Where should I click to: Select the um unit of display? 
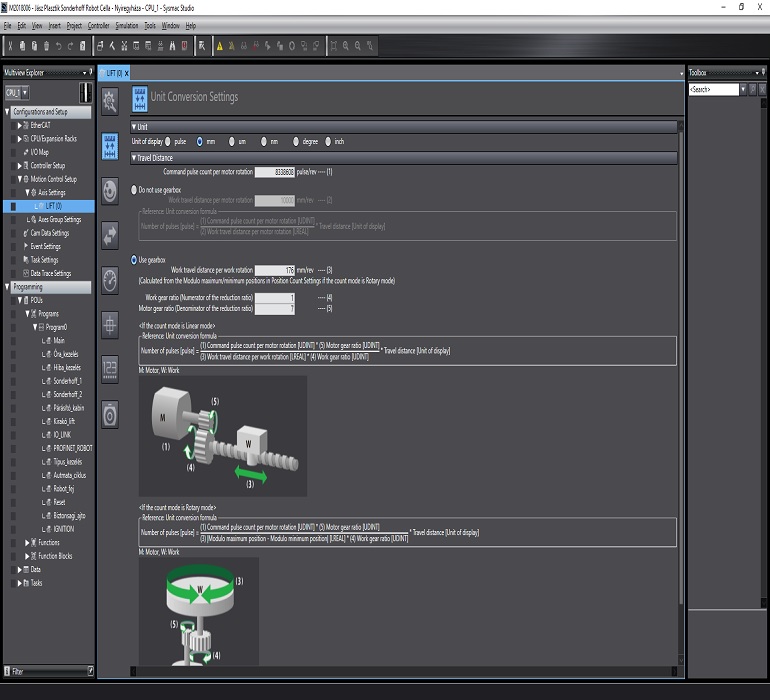point(231,141)
